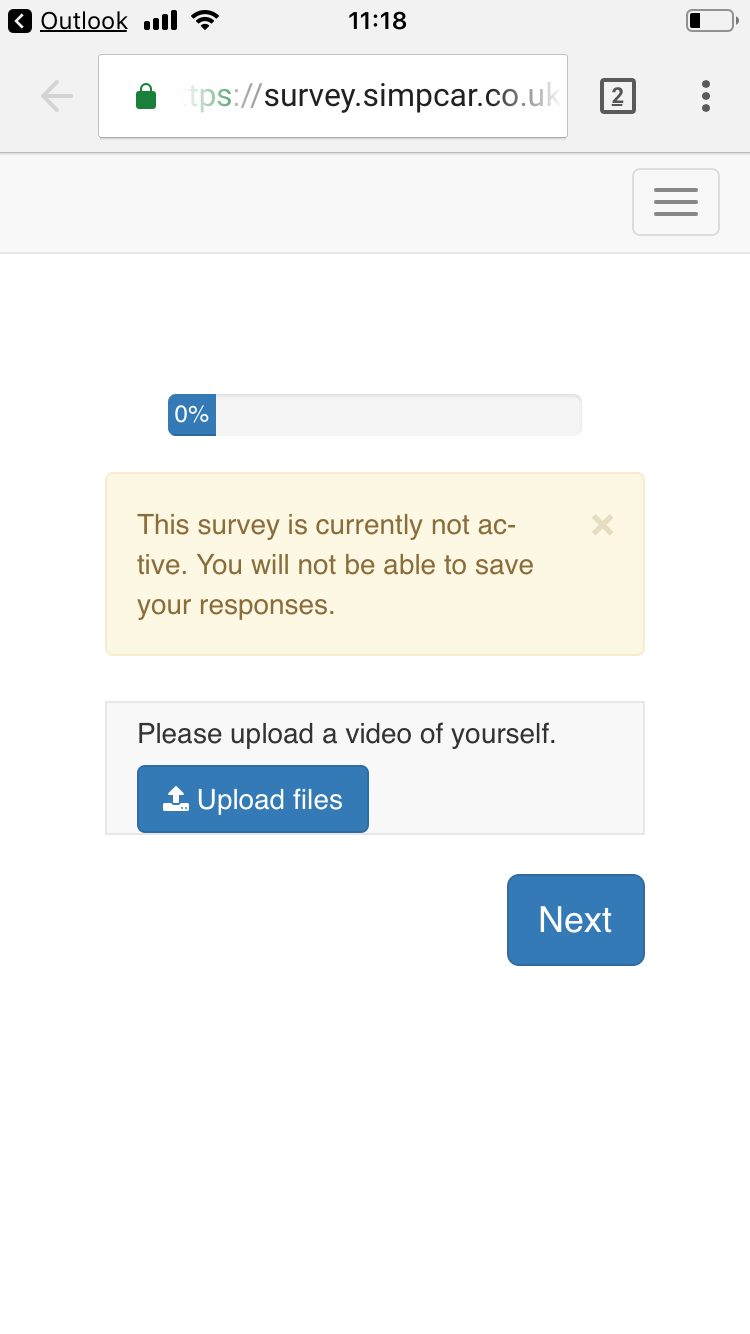Click the upload tray icon
The image size is (750, 1334).
click(x=176, y=799)
